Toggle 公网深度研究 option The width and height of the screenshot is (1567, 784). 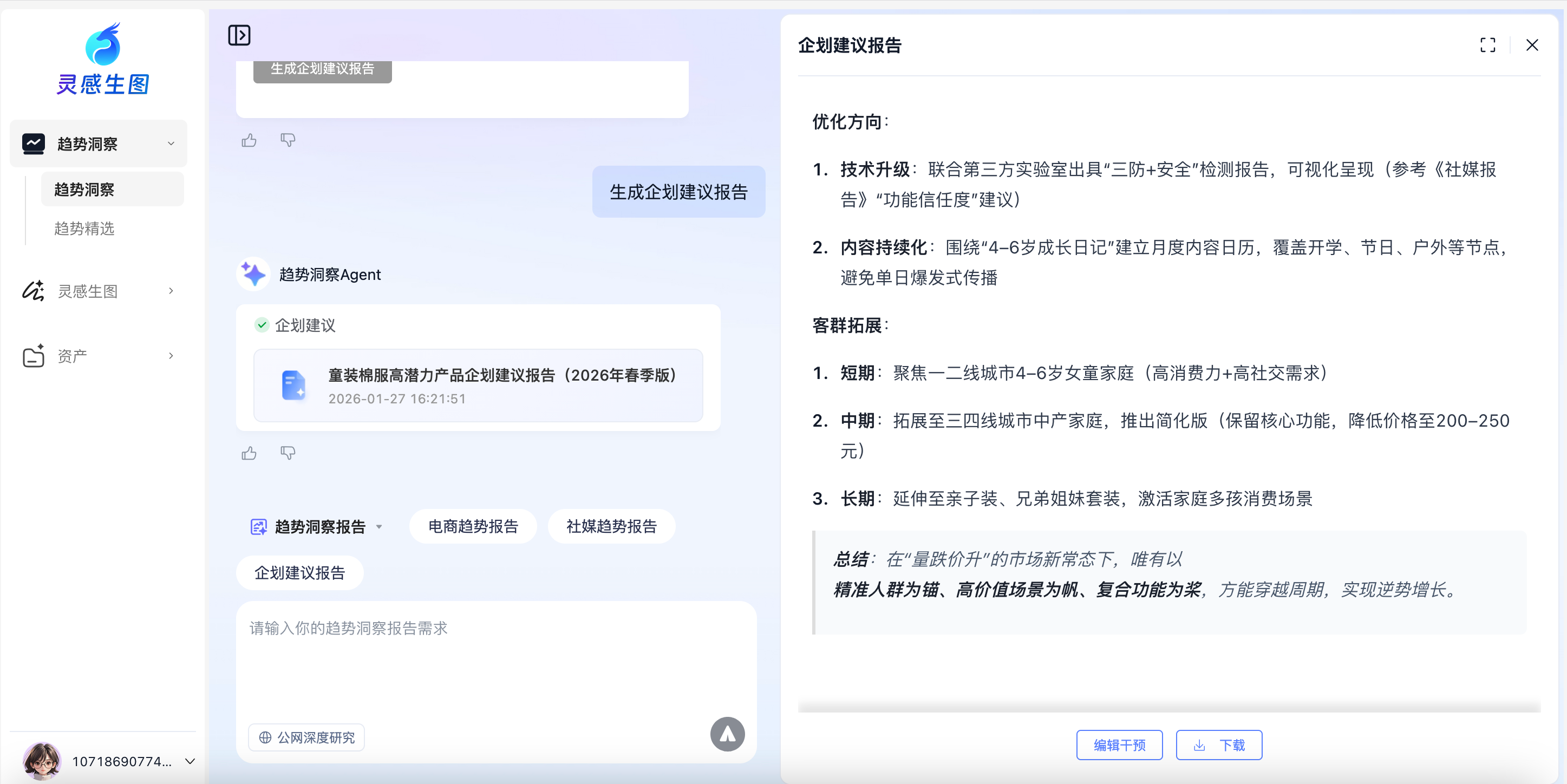pyautogui.click(x=306, y=737)
